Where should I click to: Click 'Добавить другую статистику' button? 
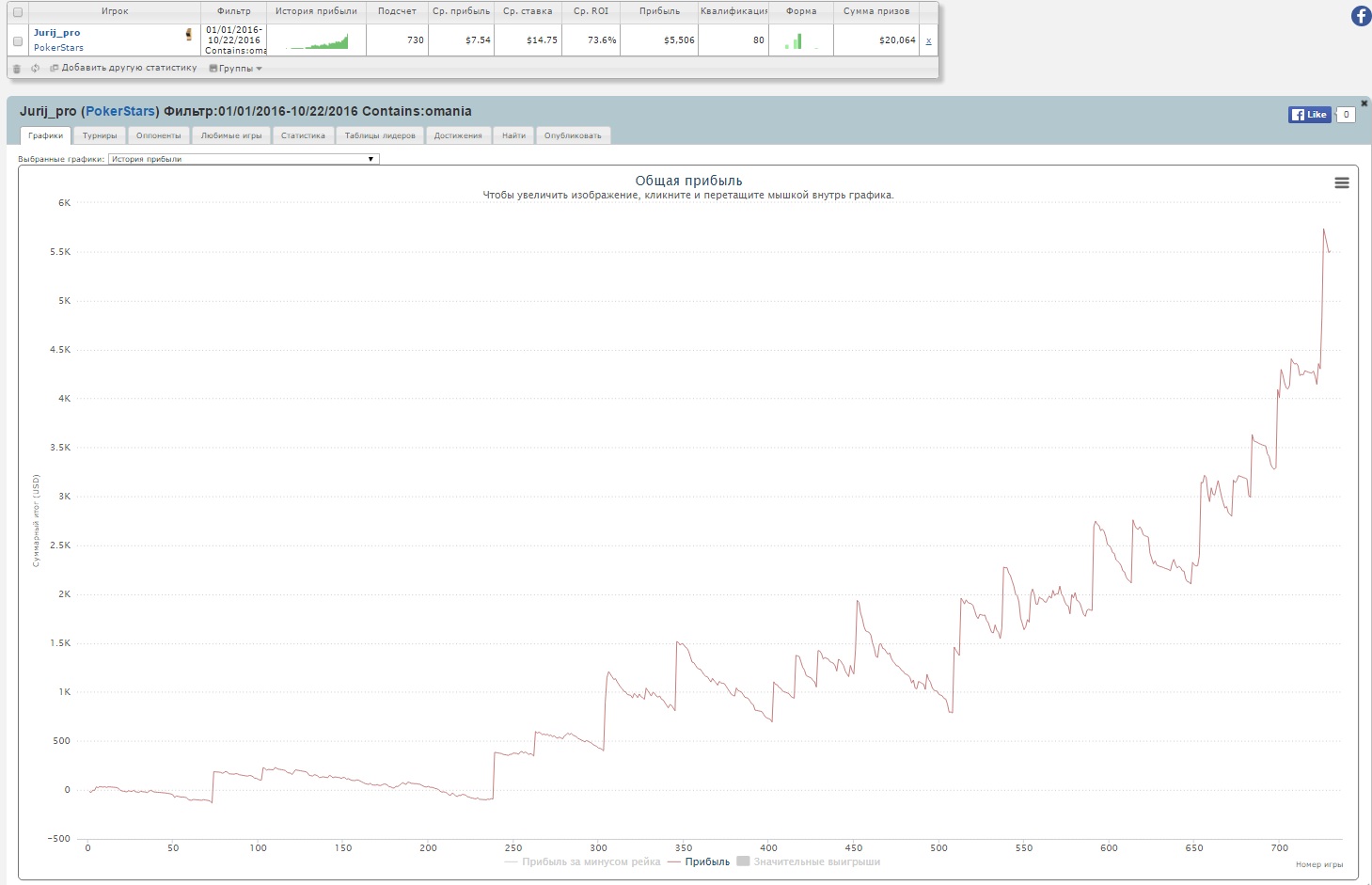124,68
